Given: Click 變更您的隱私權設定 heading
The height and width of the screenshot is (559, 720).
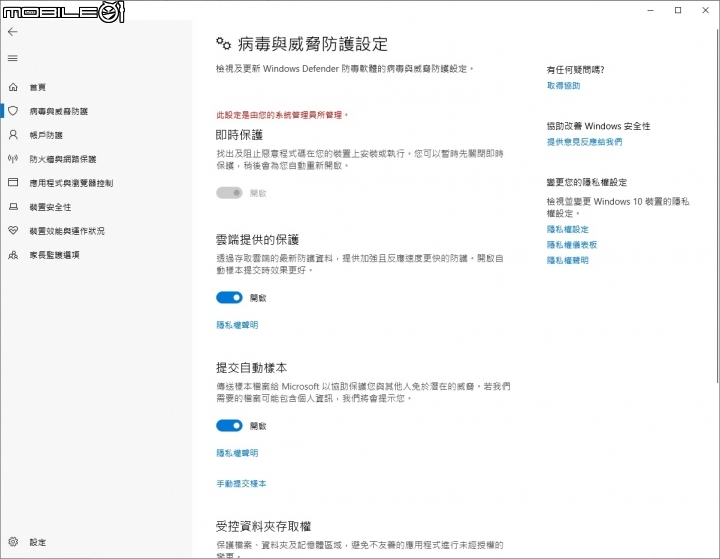Looking at the screenshot, I should pyautogui.click(x=586, y=182).
